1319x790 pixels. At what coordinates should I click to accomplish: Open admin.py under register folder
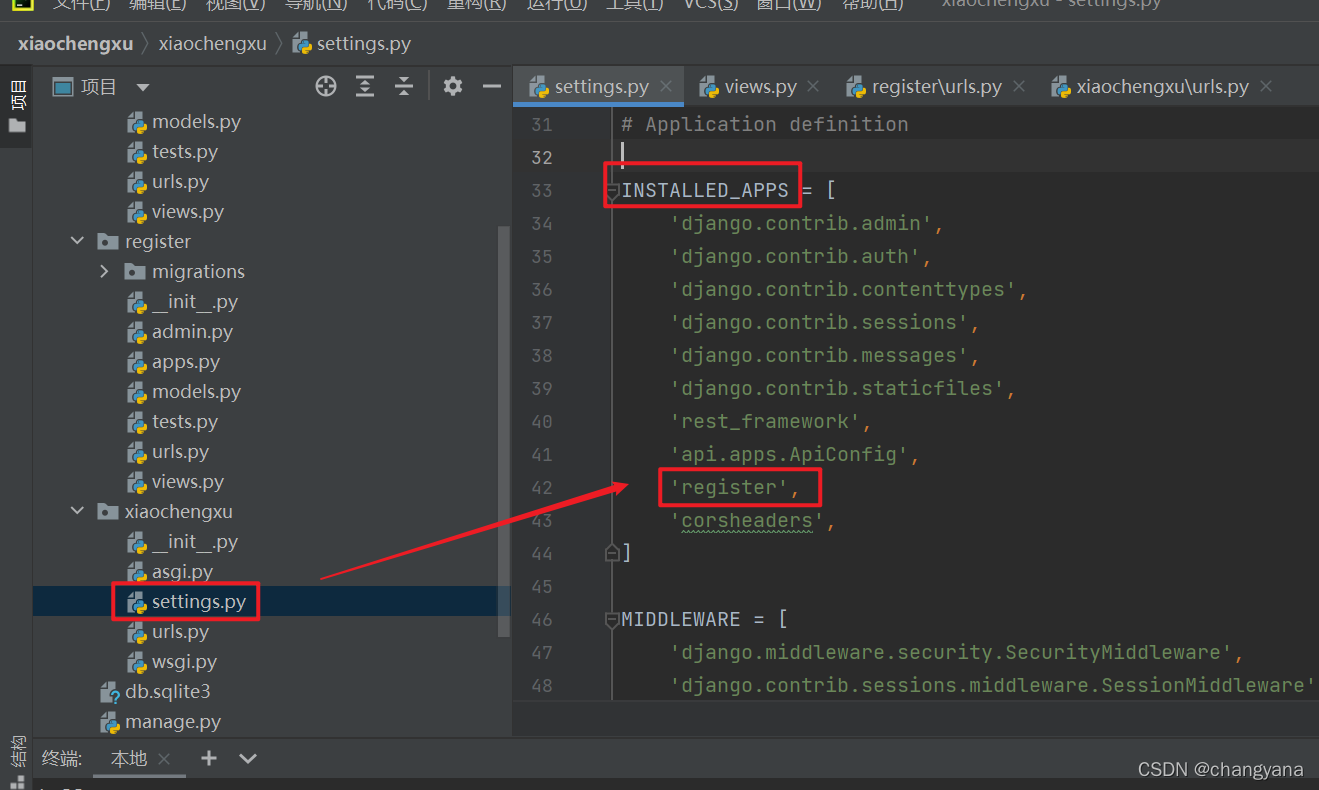(192, 331)
